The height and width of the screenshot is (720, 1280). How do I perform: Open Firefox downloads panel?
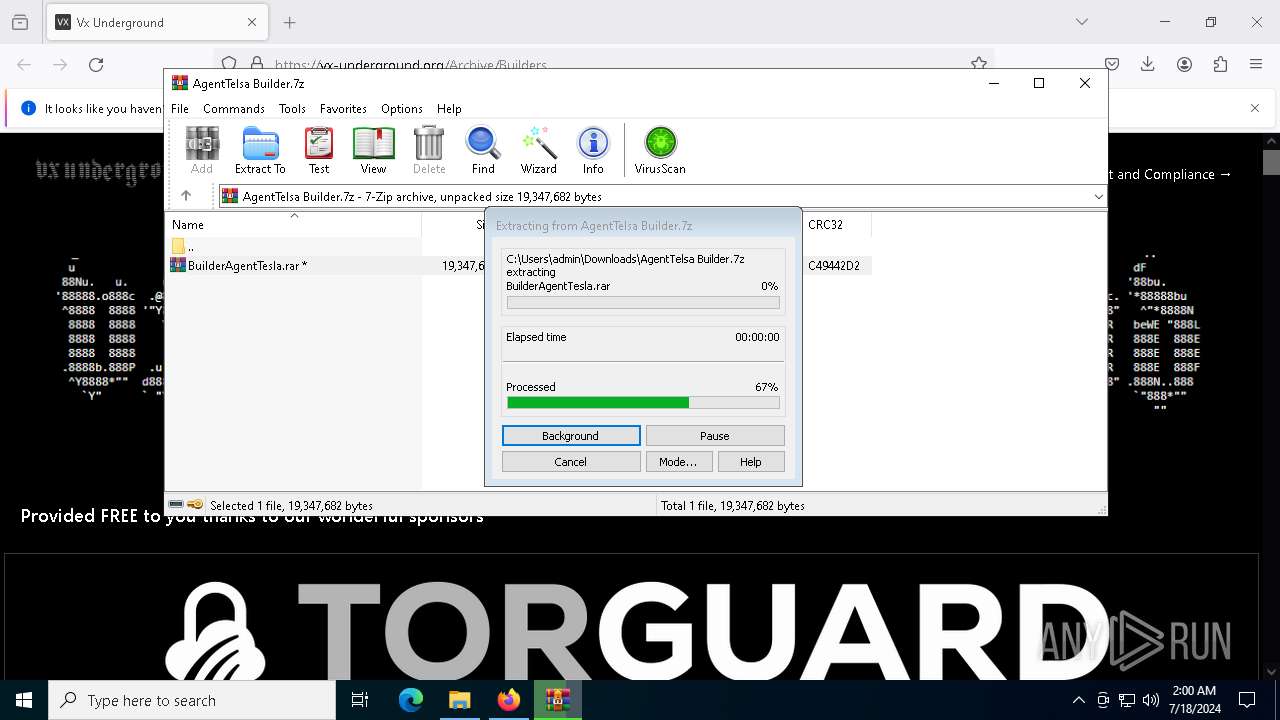pos(1148,65)
